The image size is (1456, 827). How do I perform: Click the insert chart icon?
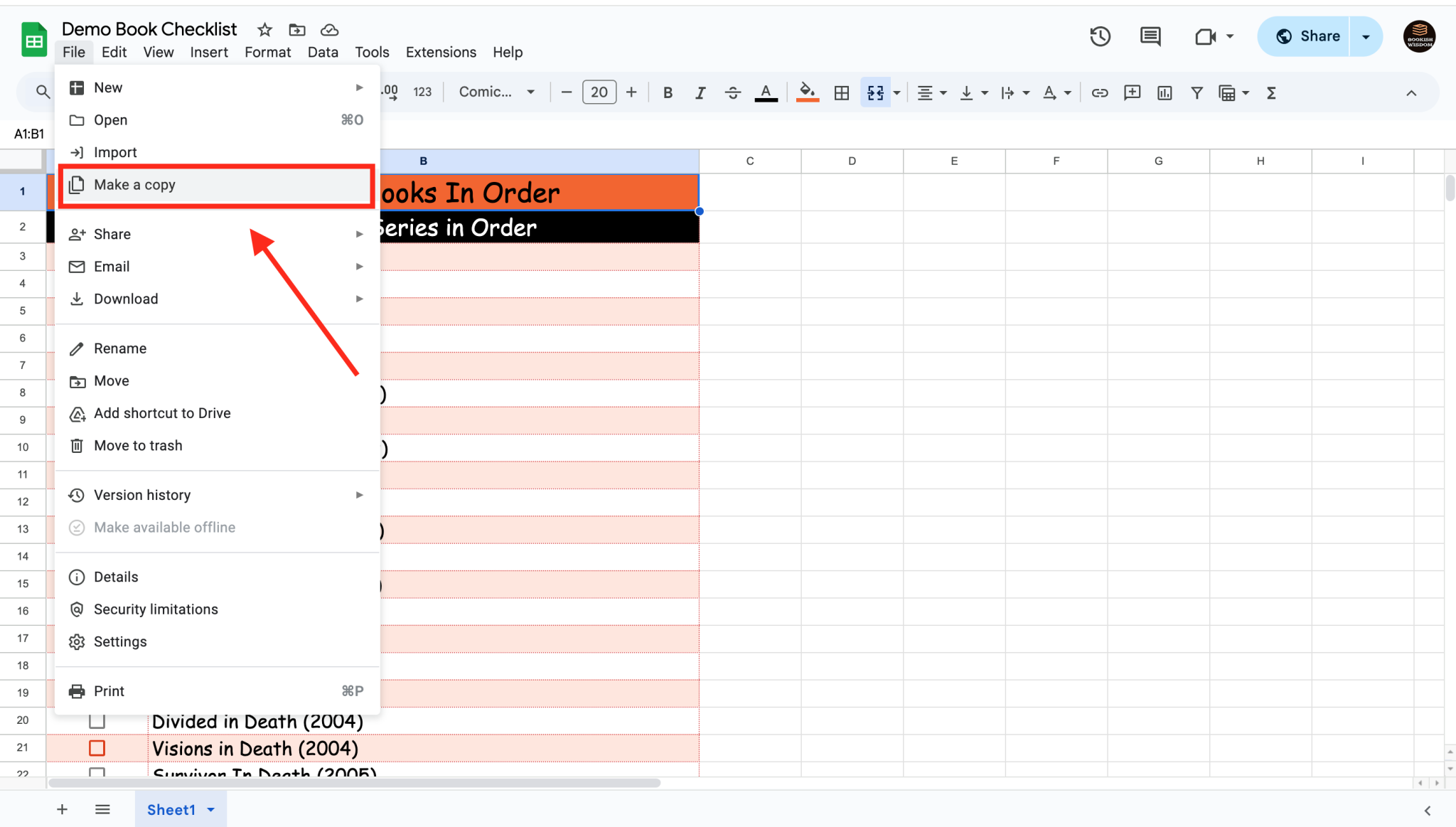1165,92
